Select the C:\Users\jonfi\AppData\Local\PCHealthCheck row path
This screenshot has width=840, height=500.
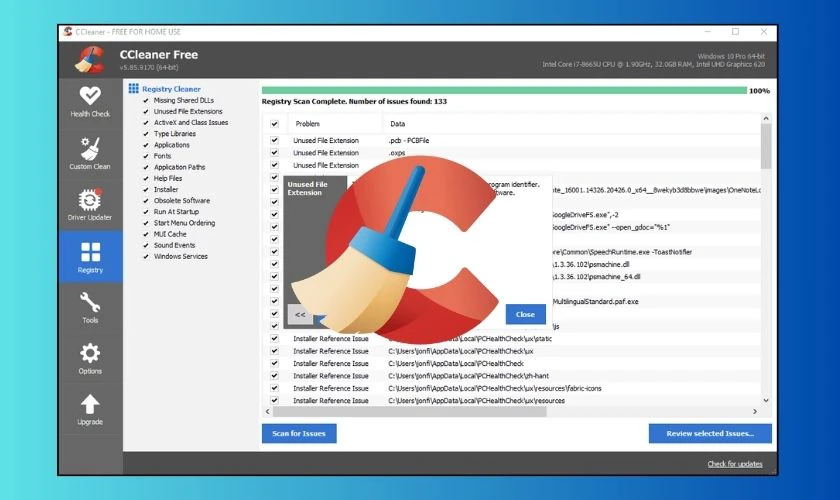456,363
